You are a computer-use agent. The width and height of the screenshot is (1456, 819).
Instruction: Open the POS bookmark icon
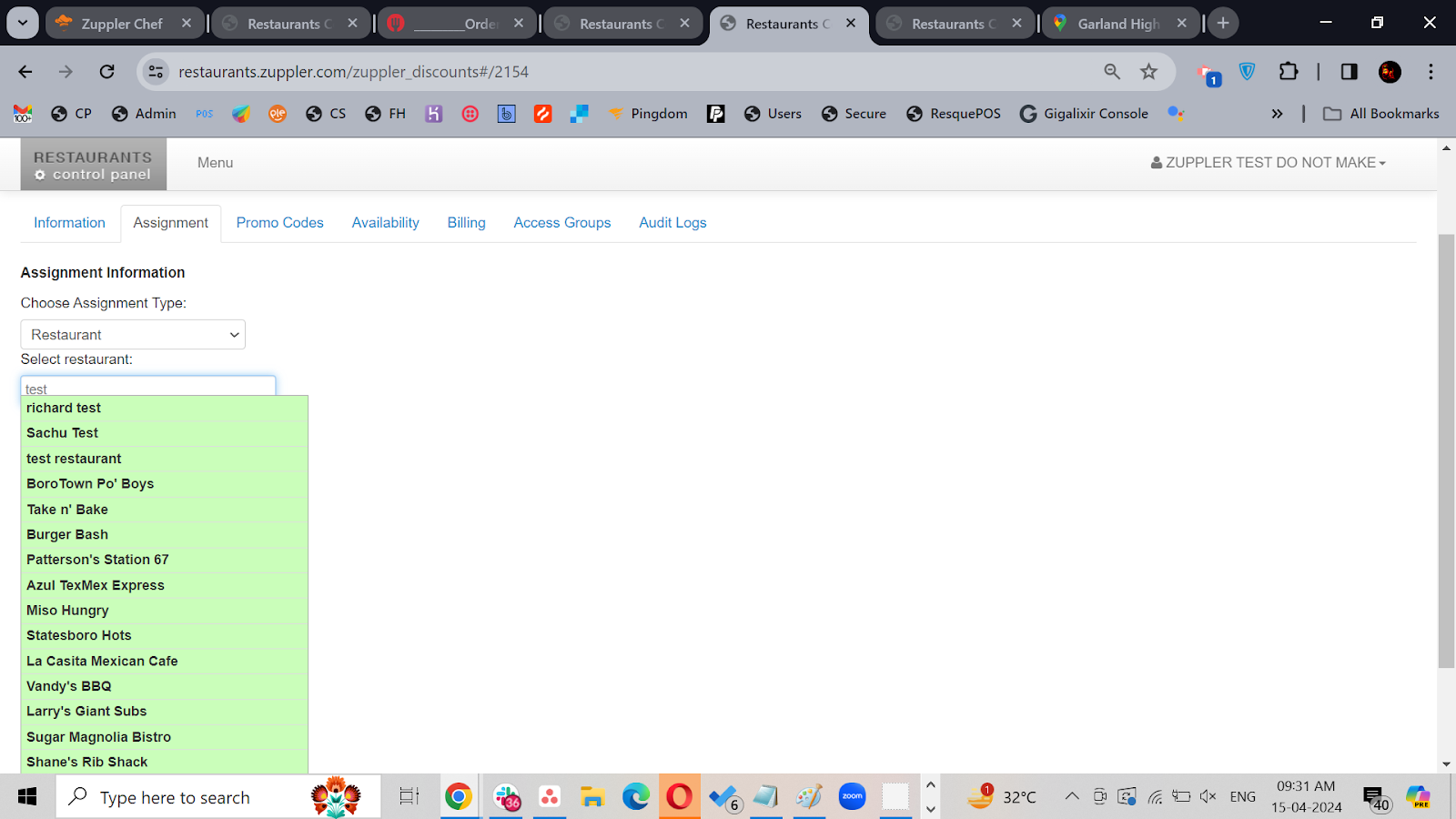coord(205,114)
